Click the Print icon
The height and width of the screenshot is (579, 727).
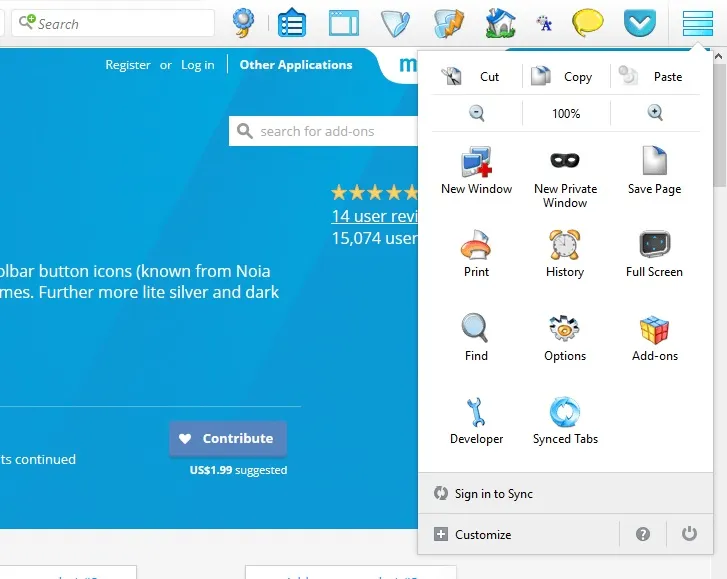[x=476, y=254]
